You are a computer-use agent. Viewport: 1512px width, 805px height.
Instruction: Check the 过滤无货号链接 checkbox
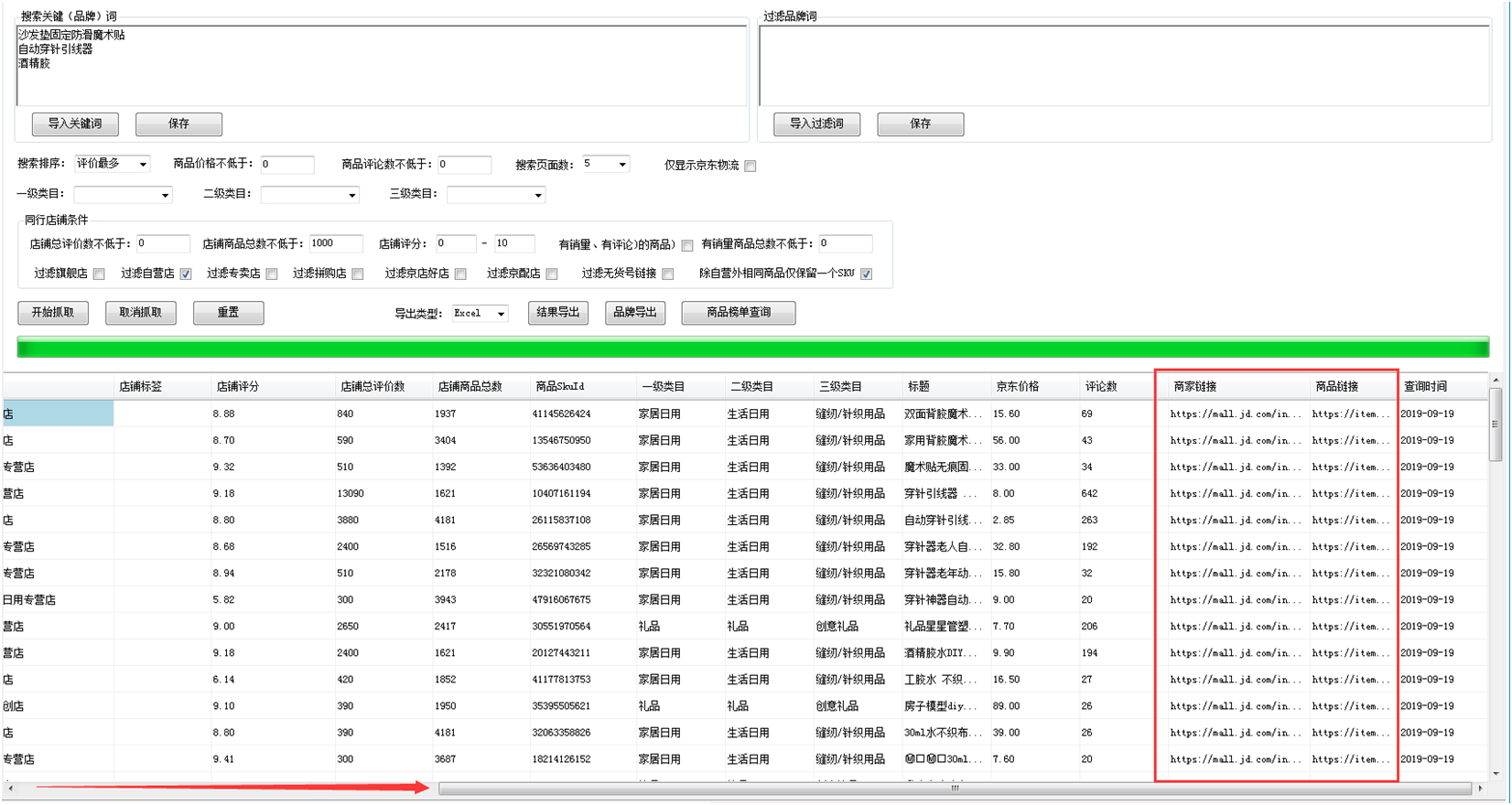point(668,274)
